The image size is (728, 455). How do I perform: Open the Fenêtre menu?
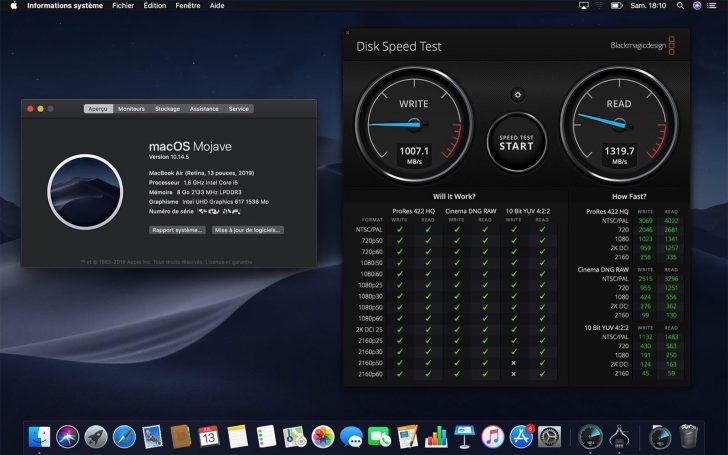pyautogui.click(x=188, y=6)
